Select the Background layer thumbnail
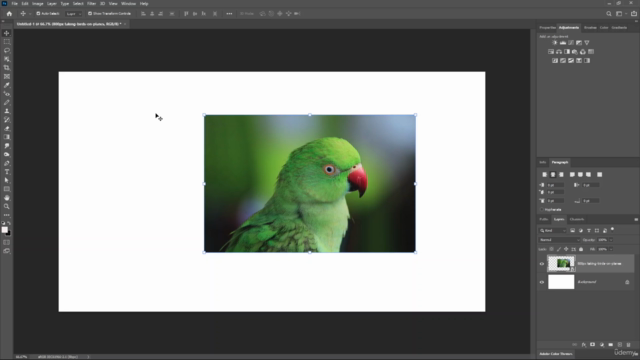The image size is (640, 360). coord(561,282)
